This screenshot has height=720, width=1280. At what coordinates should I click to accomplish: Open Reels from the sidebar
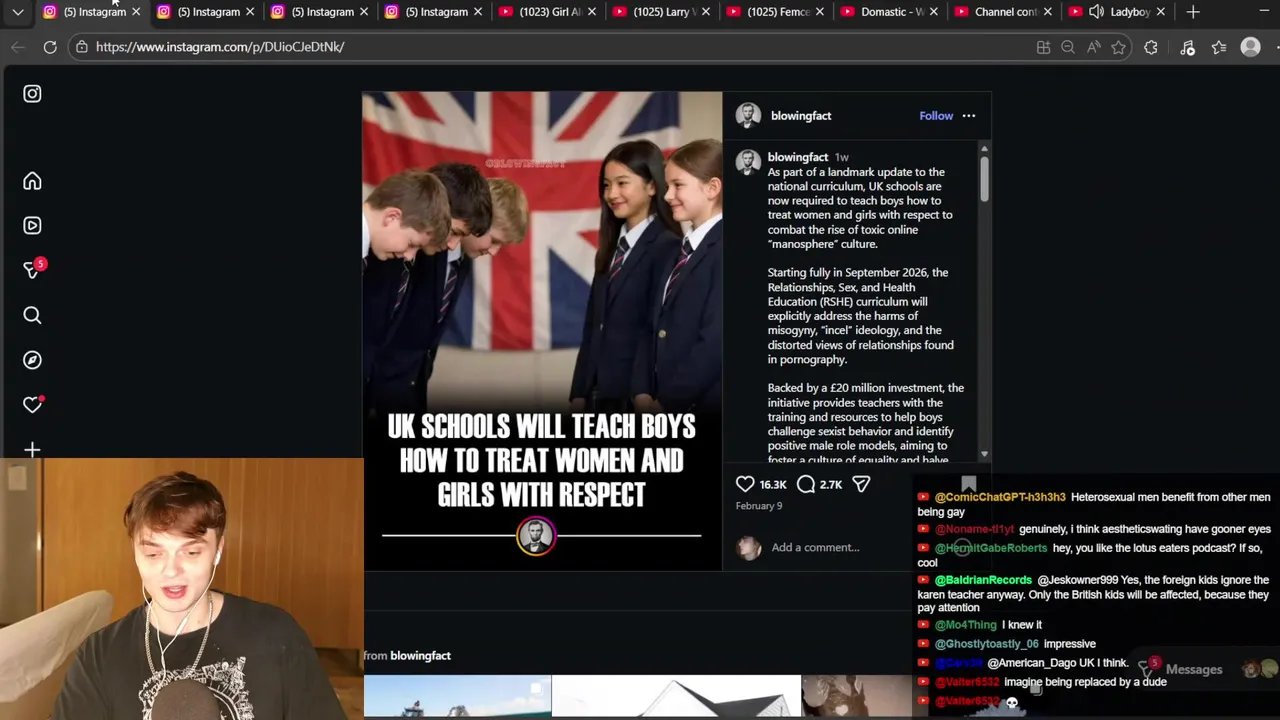click(32, 226)
